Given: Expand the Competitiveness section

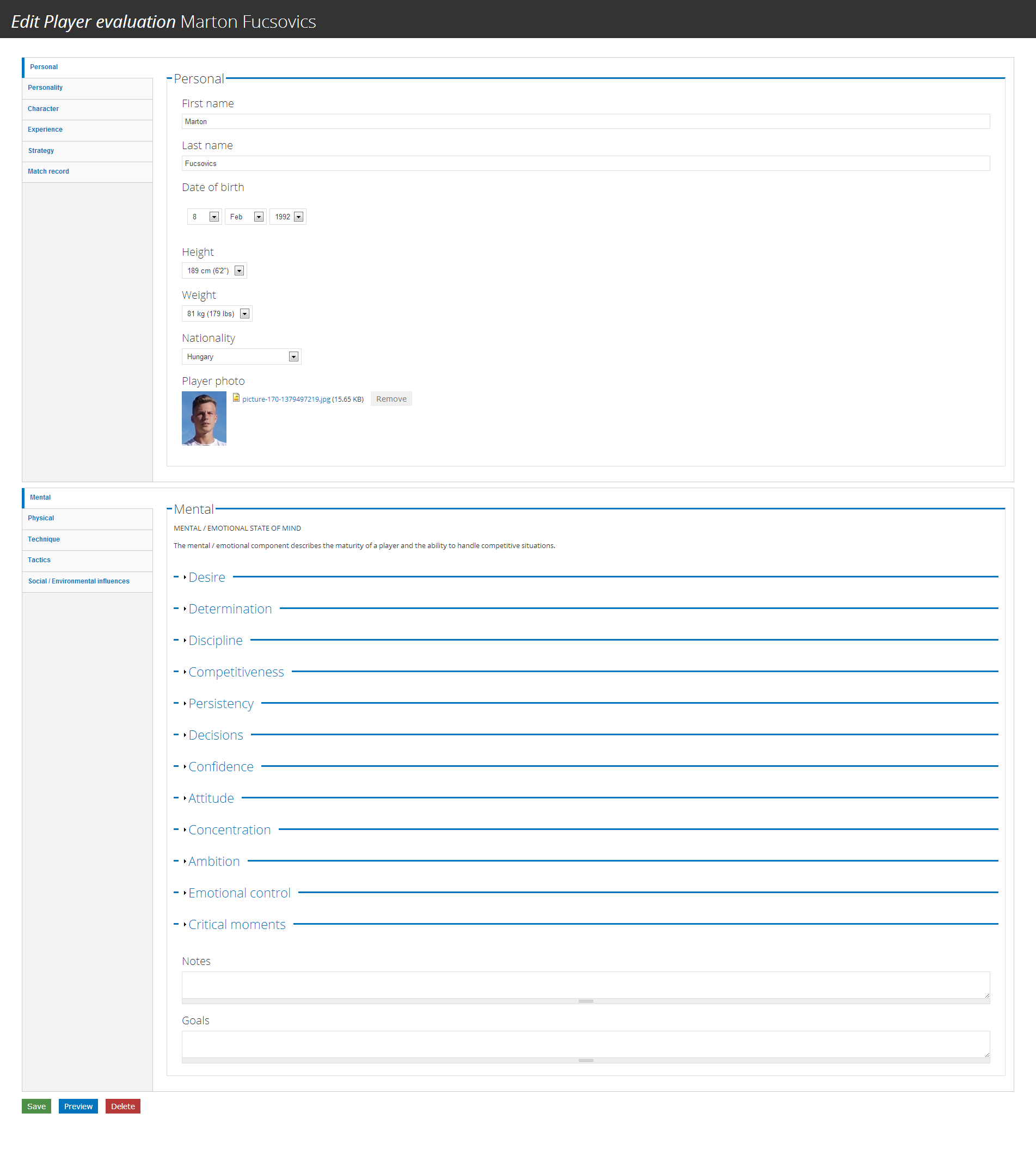Looking at the screenshot, I should tap(236, 673).
